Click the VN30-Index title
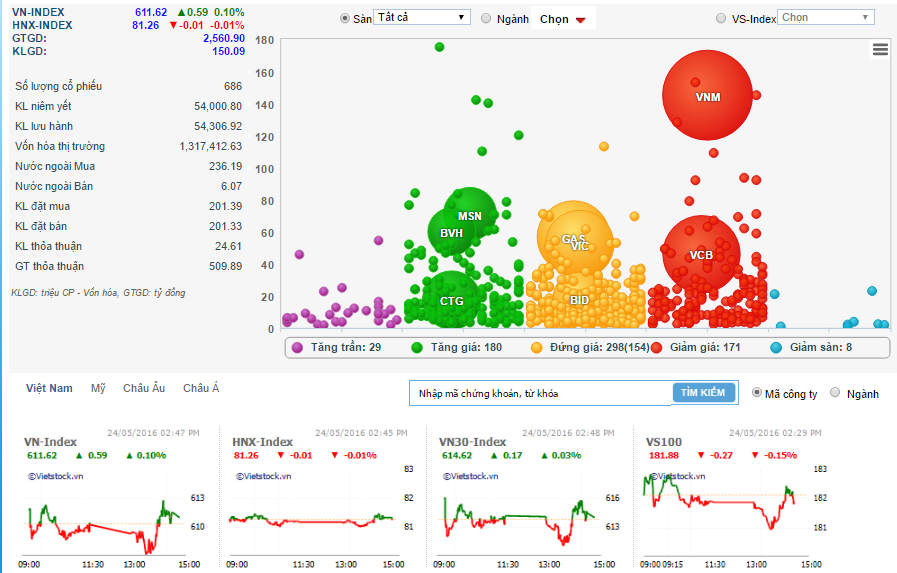This screenshot has width=897, height=573. pyautogui.click(x=472, y=441)
